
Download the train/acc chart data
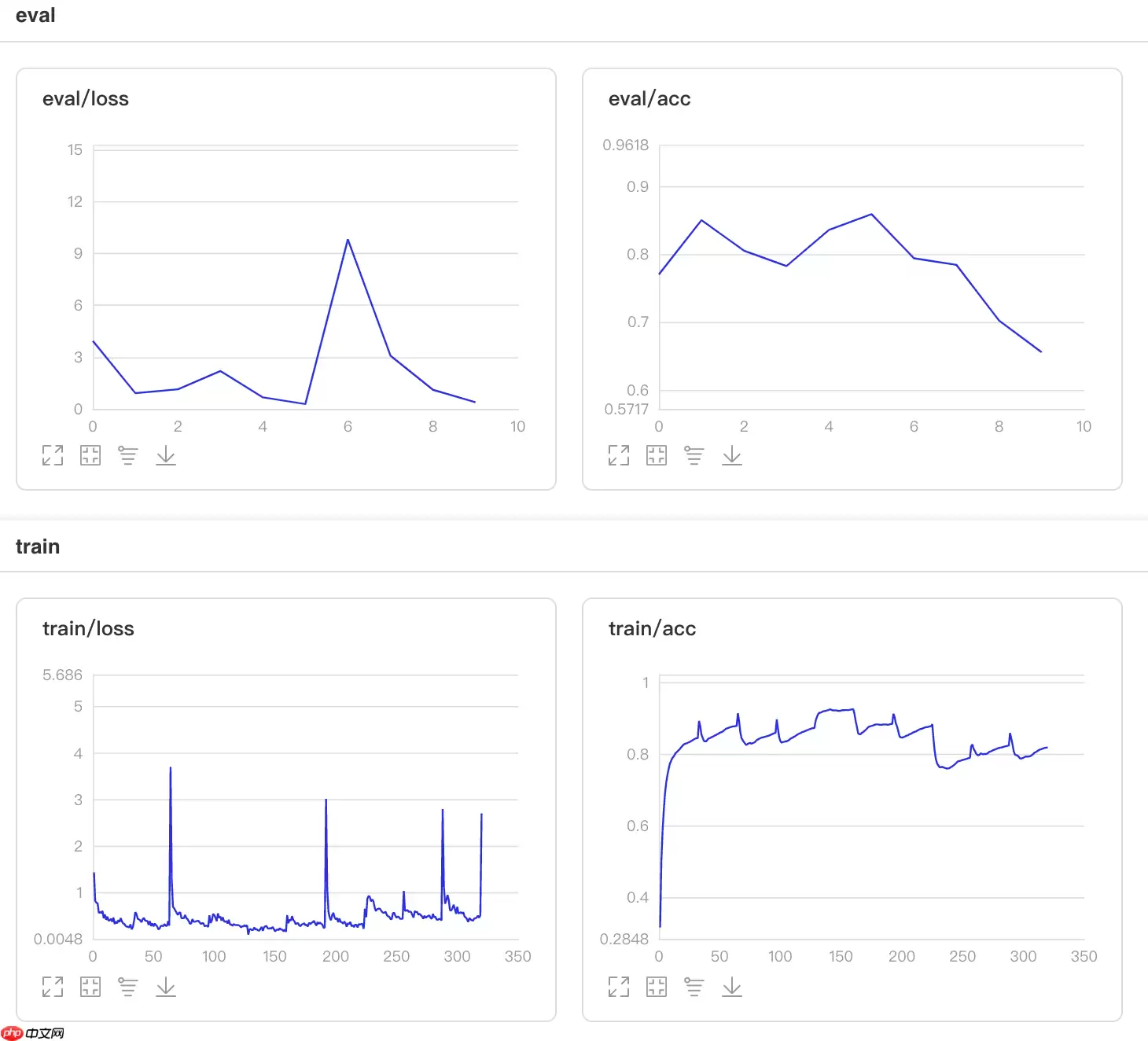[x=732, y=987]
